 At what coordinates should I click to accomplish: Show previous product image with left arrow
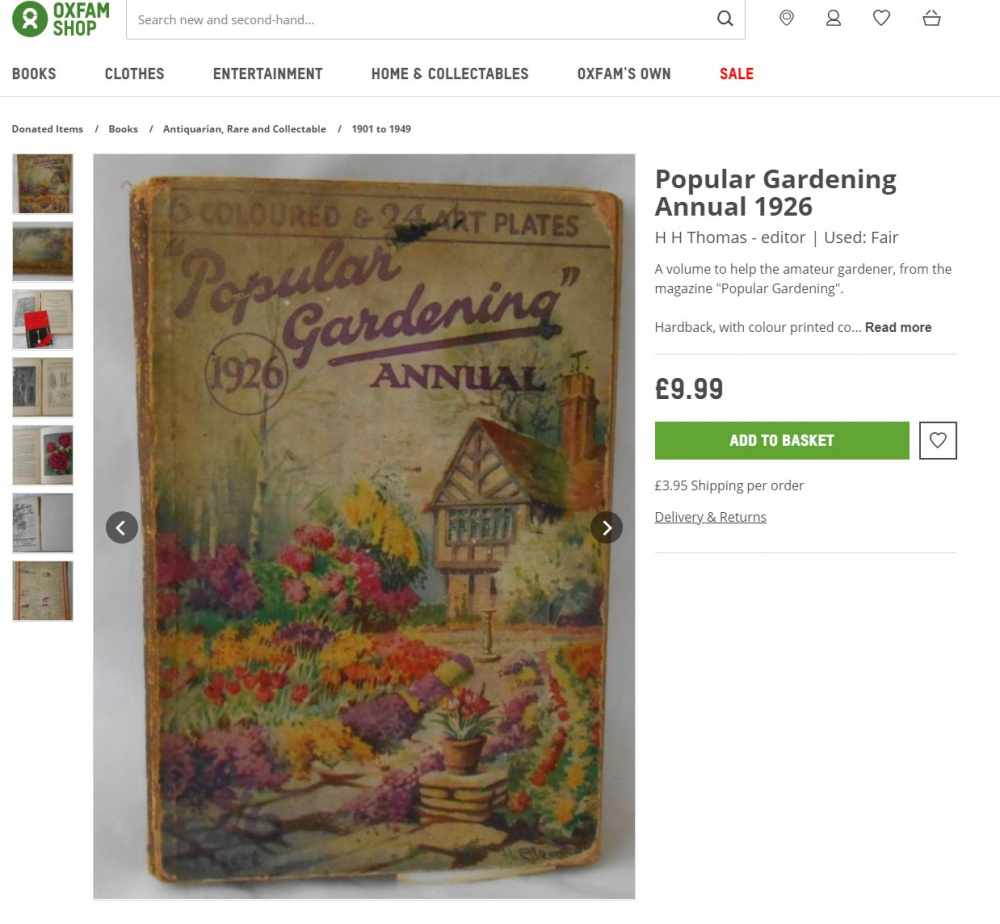click(x=122, y=527)
